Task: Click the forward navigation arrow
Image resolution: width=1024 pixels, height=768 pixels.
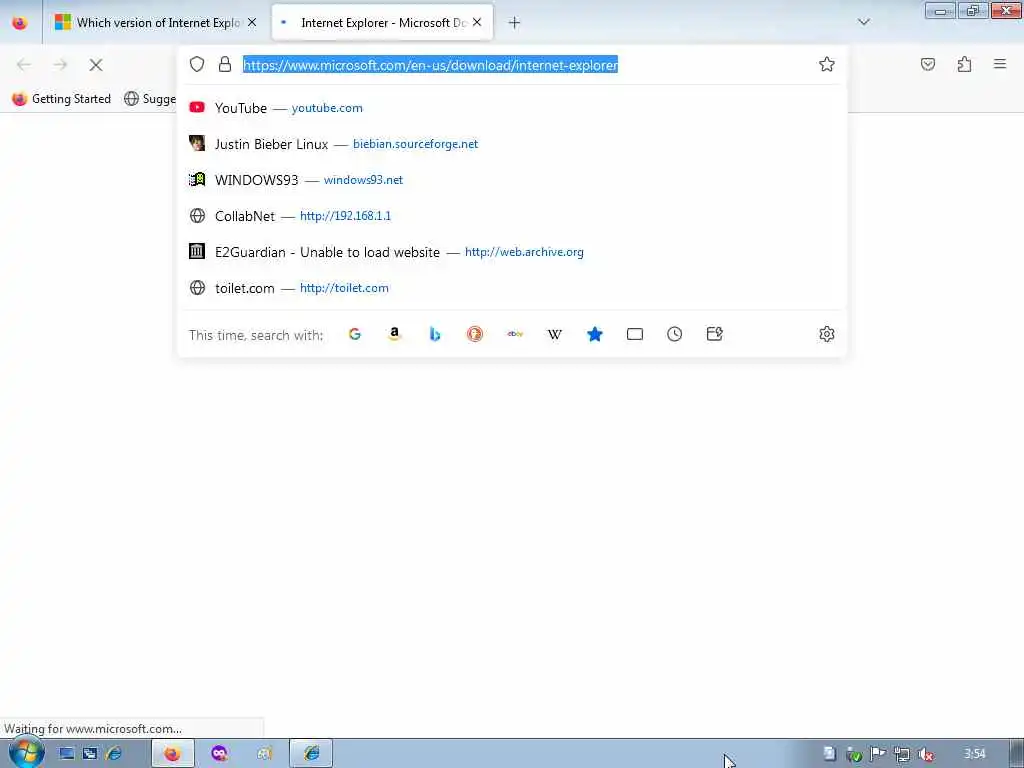Action: tap(60, 65)
